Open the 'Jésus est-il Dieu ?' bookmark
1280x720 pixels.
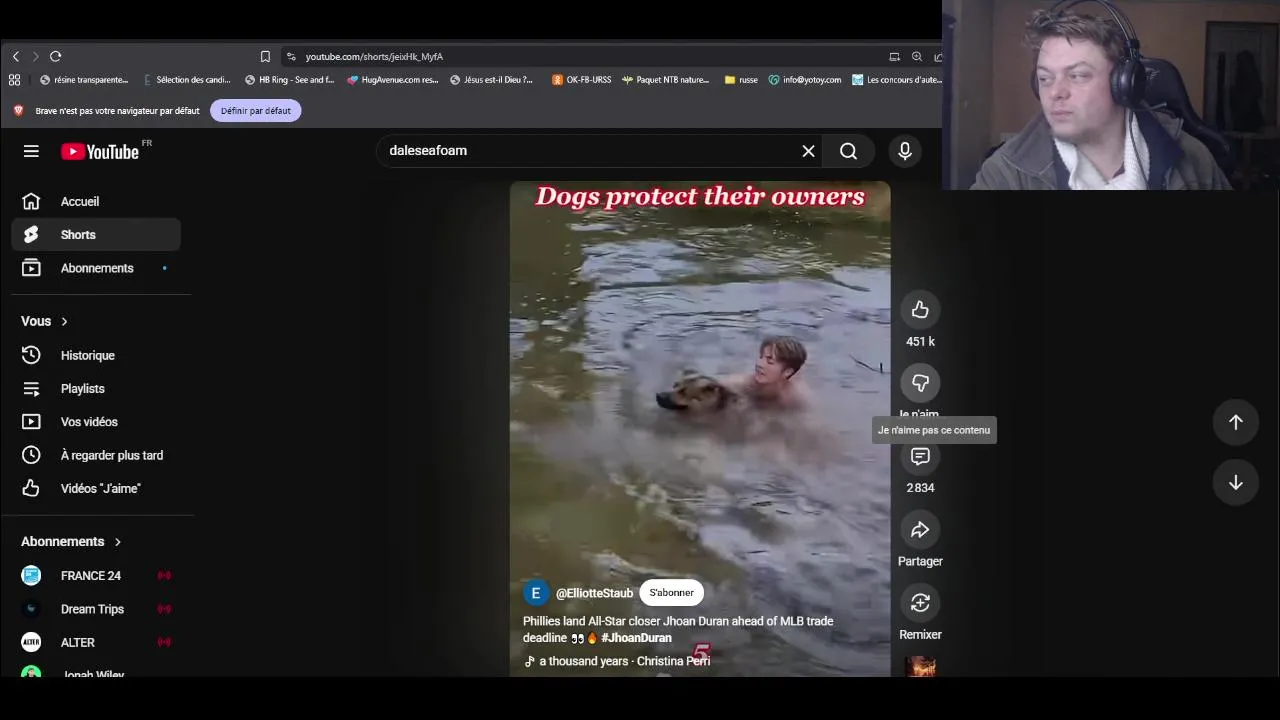pos(492,80)
